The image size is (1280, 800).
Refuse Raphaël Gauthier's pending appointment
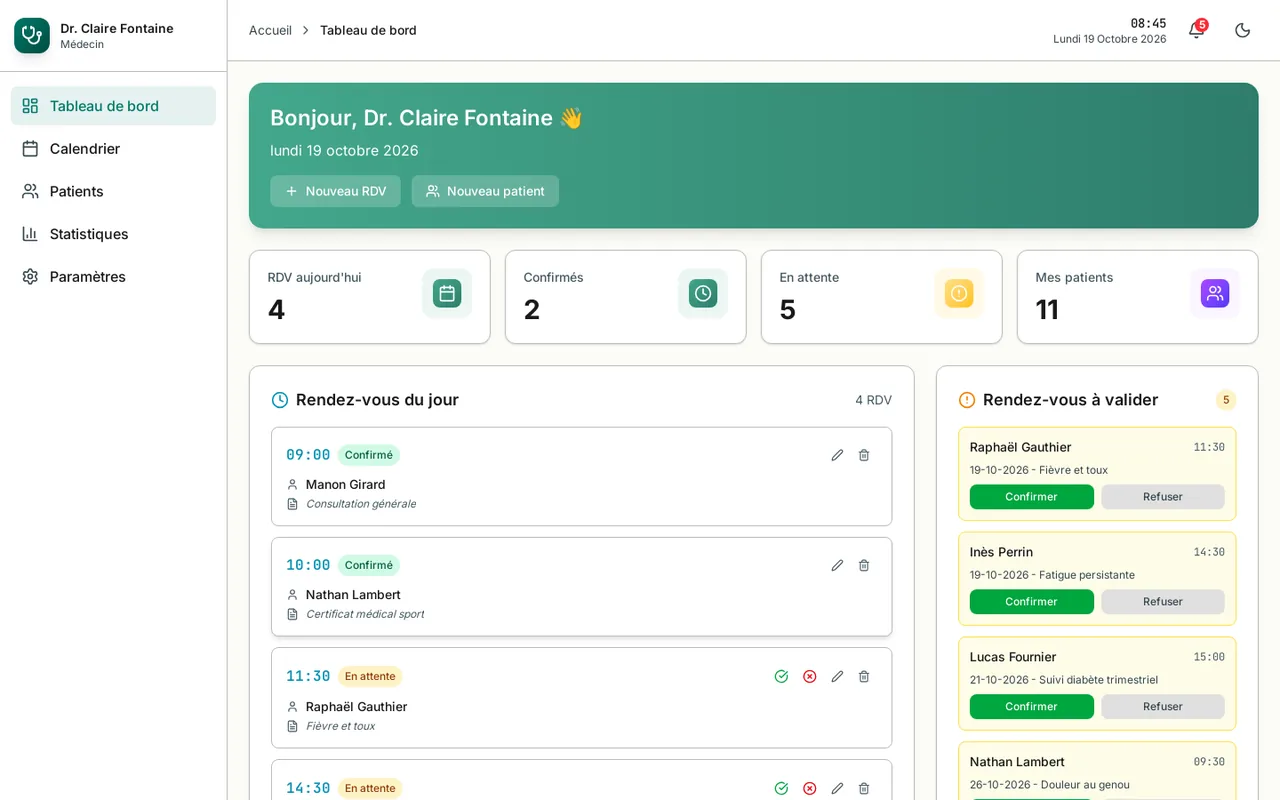[1163, 497]
